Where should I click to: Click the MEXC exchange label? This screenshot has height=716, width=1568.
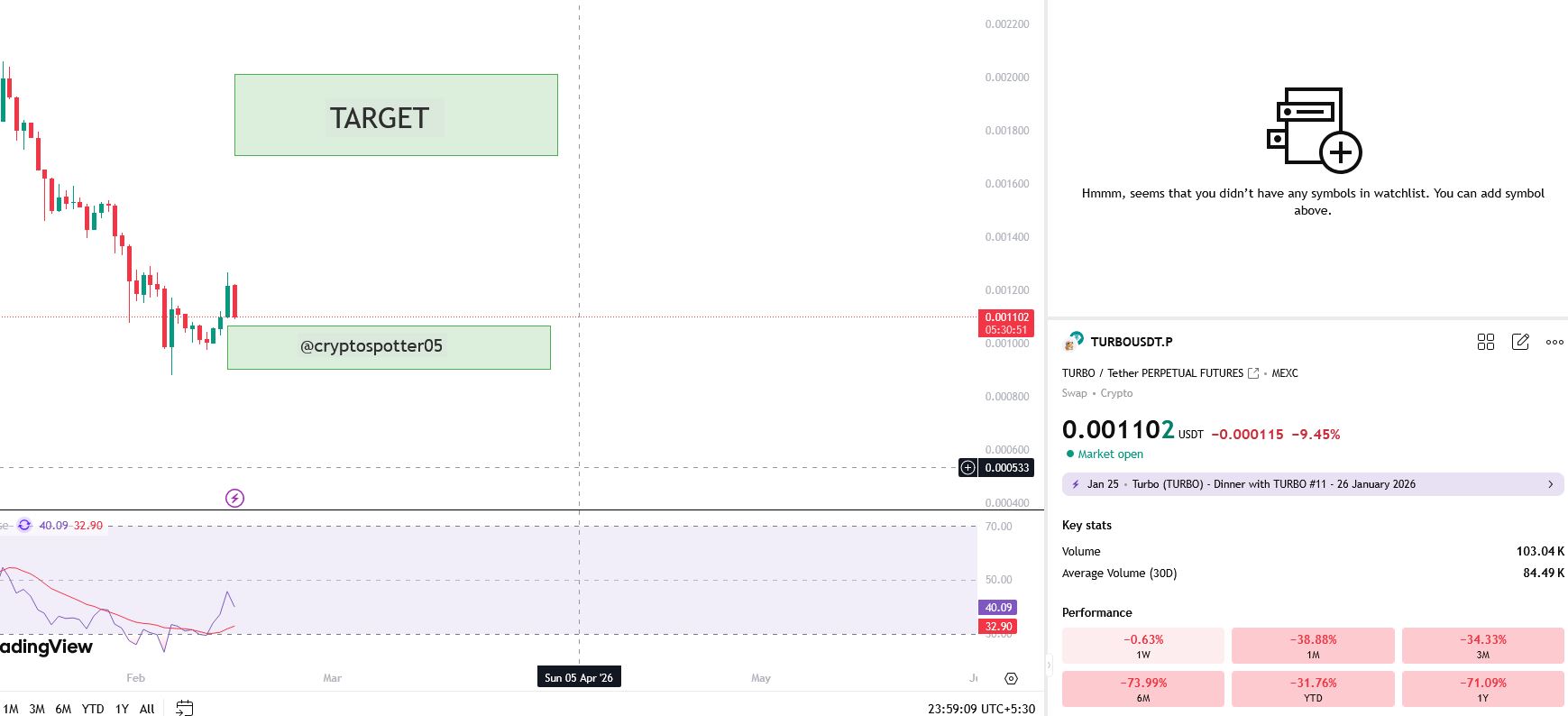tap(1285, 373)
